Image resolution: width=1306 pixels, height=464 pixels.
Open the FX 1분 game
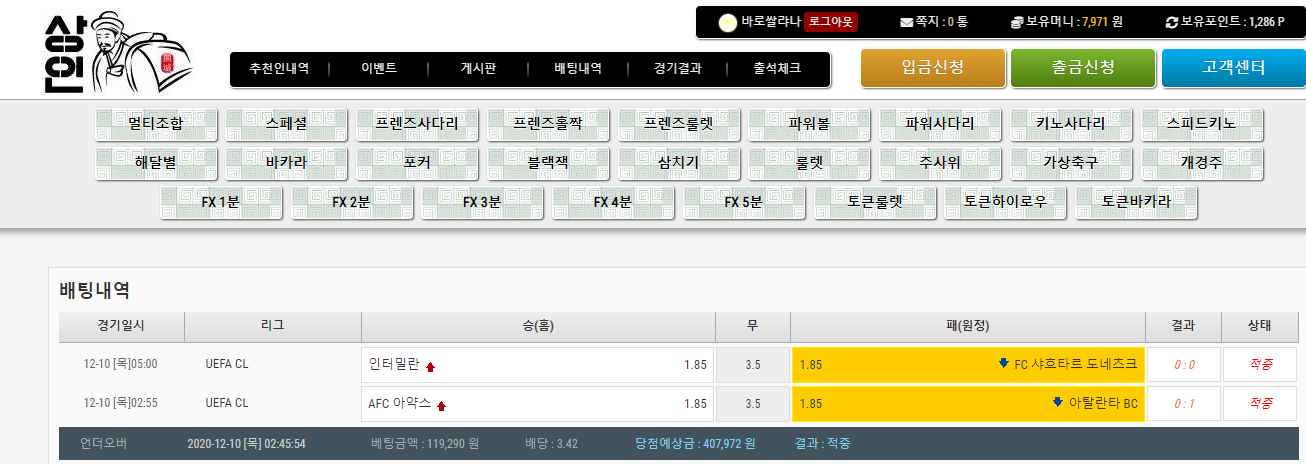(221, 202)
